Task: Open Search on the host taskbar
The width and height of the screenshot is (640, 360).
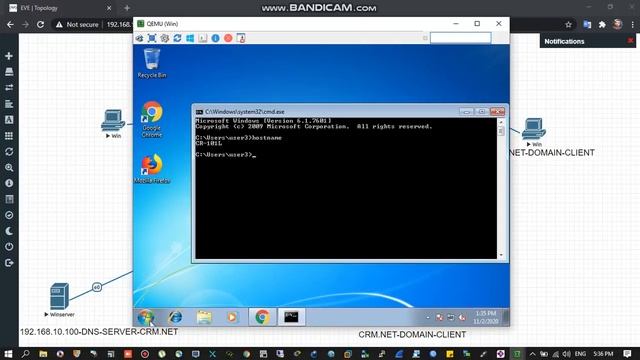Action: pyautogui.click(x=25, y=353)
